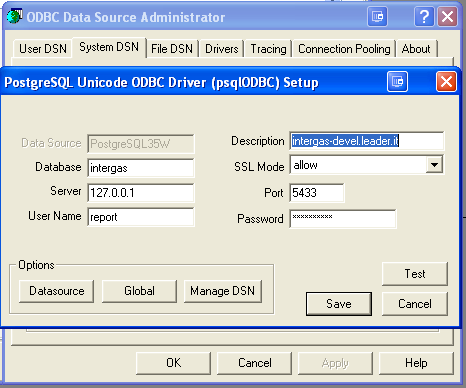The height and width of the screenshot is (388, 466).
Task: Close the psqlODBC Setup dialog
Action: 446,81
